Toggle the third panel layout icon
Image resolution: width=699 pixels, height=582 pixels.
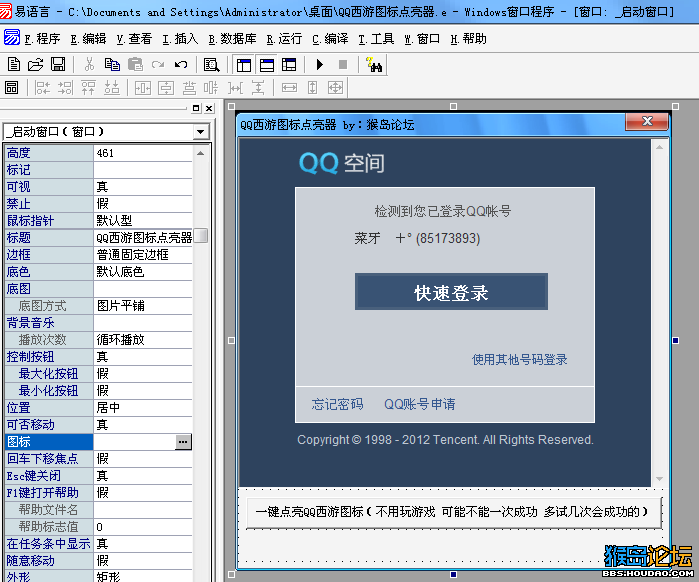pos(289,65)
